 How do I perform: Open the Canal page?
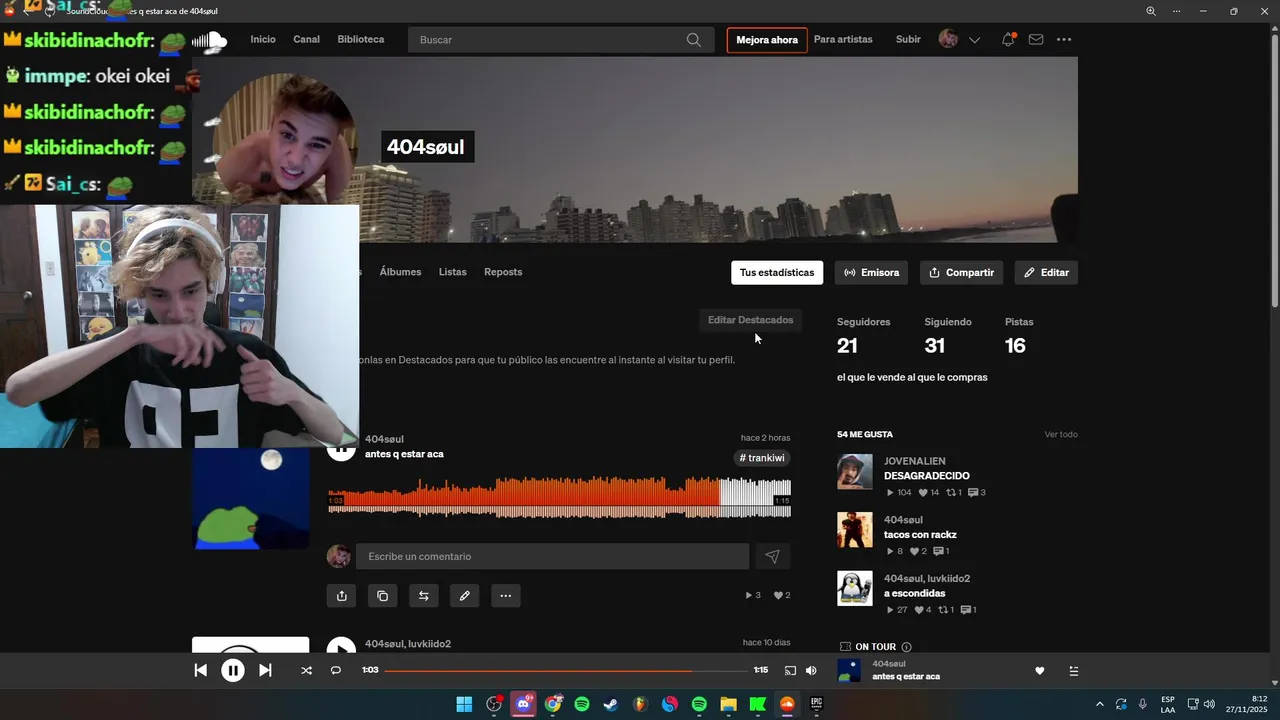click(306, 40)
